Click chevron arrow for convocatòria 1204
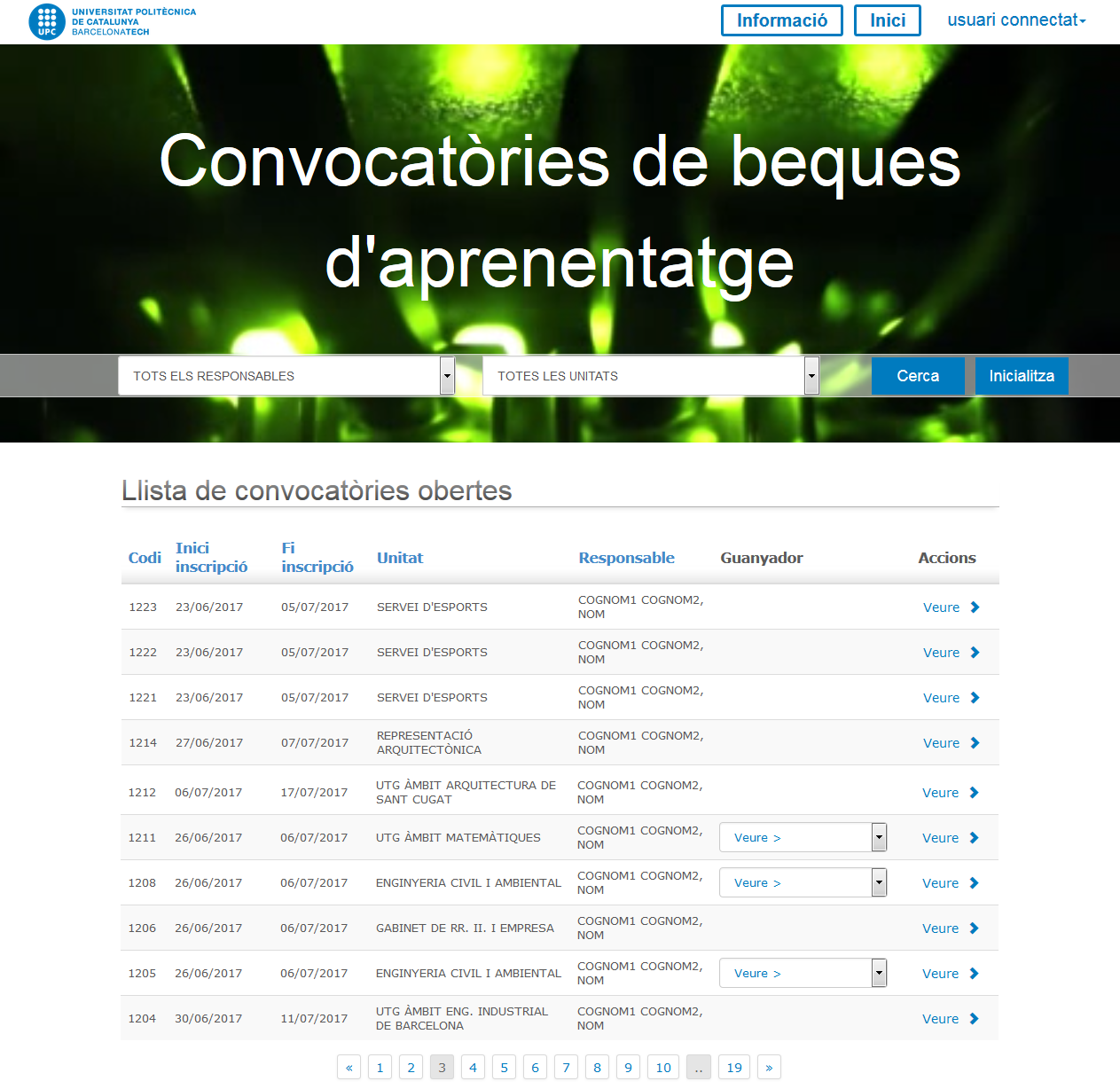 (x=974, y=1019)
